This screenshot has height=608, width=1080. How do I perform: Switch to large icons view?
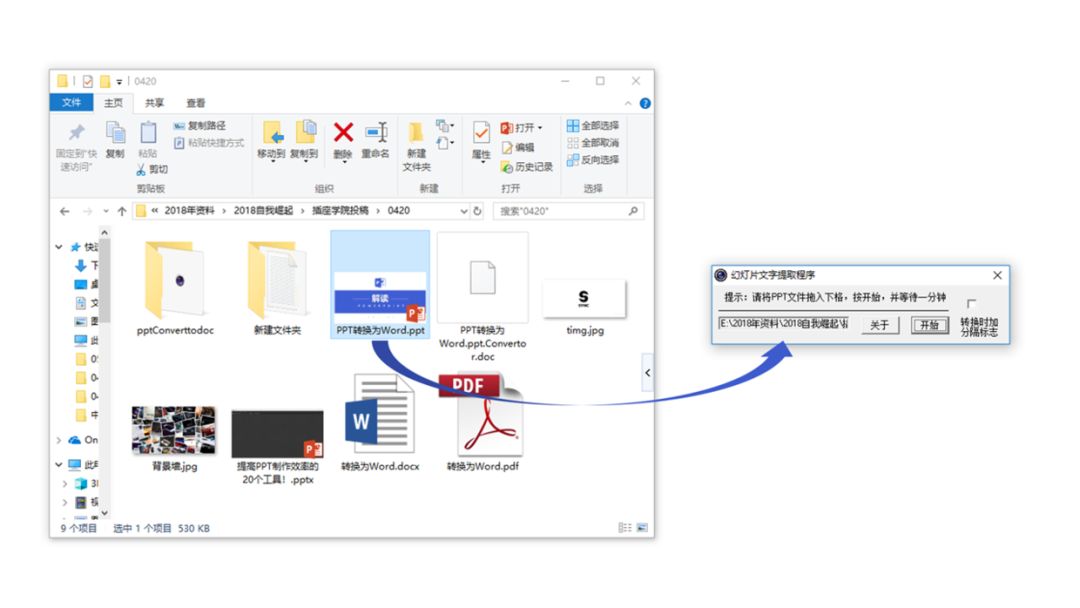[642, 527]
